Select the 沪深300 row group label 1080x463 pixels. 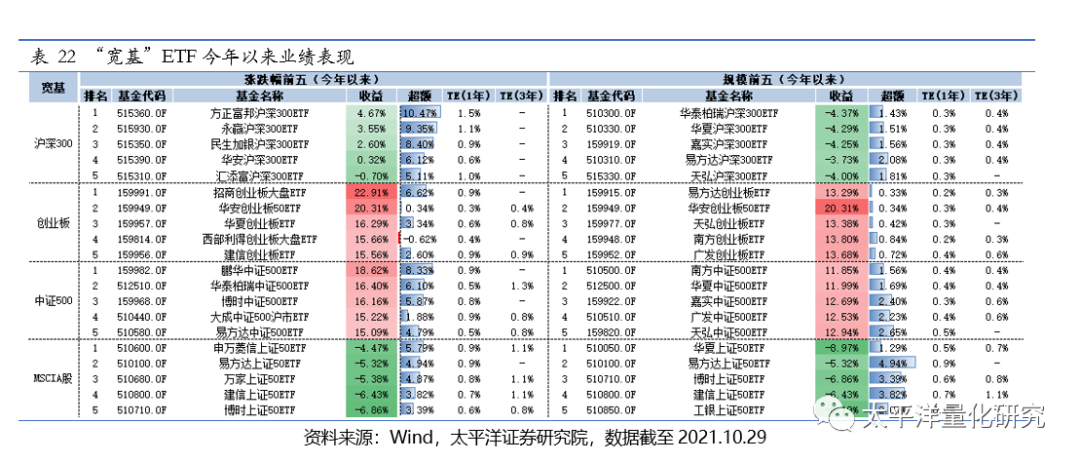click(x=54, y=144)
